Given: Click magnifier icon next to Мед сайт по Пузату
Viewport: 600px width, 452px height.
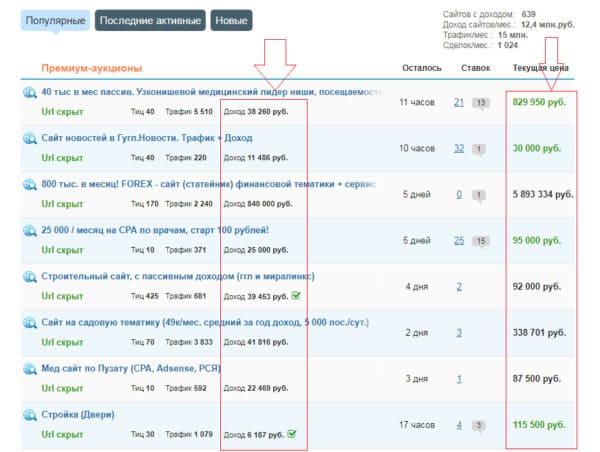Looking at the screenshot, I should click(x=30, y=368).
